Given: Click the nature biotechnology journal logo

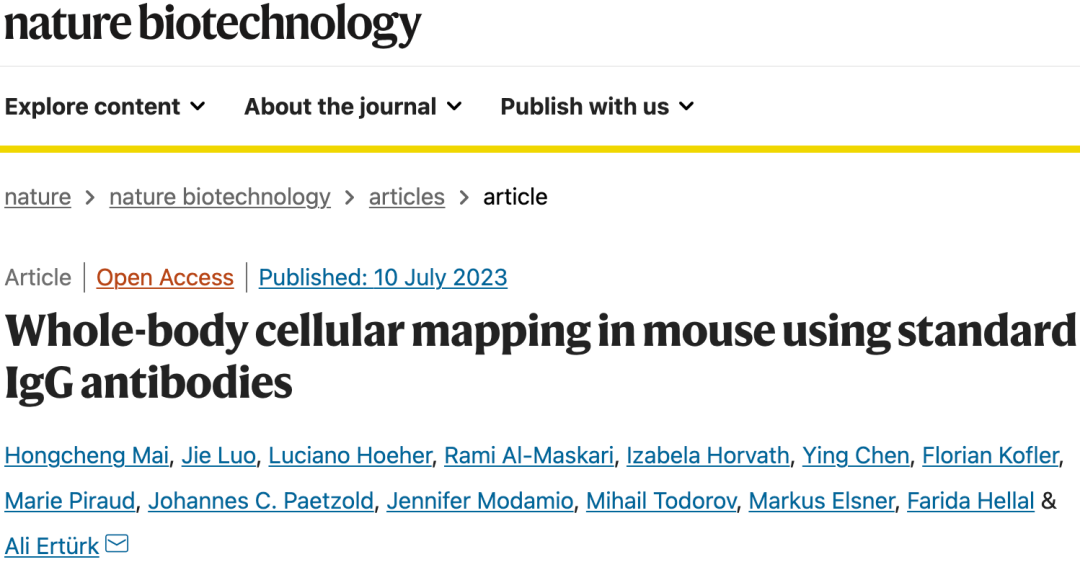Looking at the screenshot, I should point(213,24).
